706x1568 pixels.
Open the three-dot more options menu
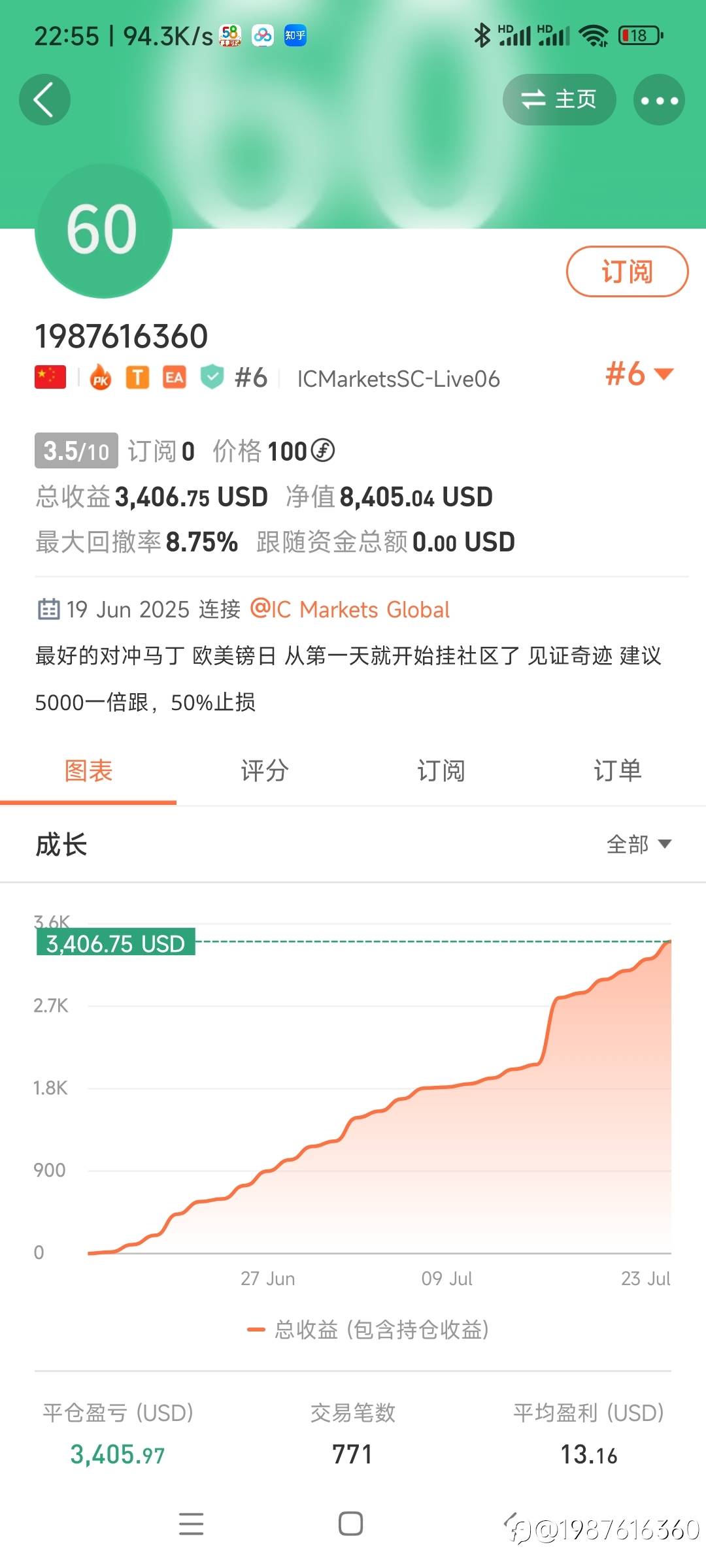pyautogui.click(x=659, y=100)
